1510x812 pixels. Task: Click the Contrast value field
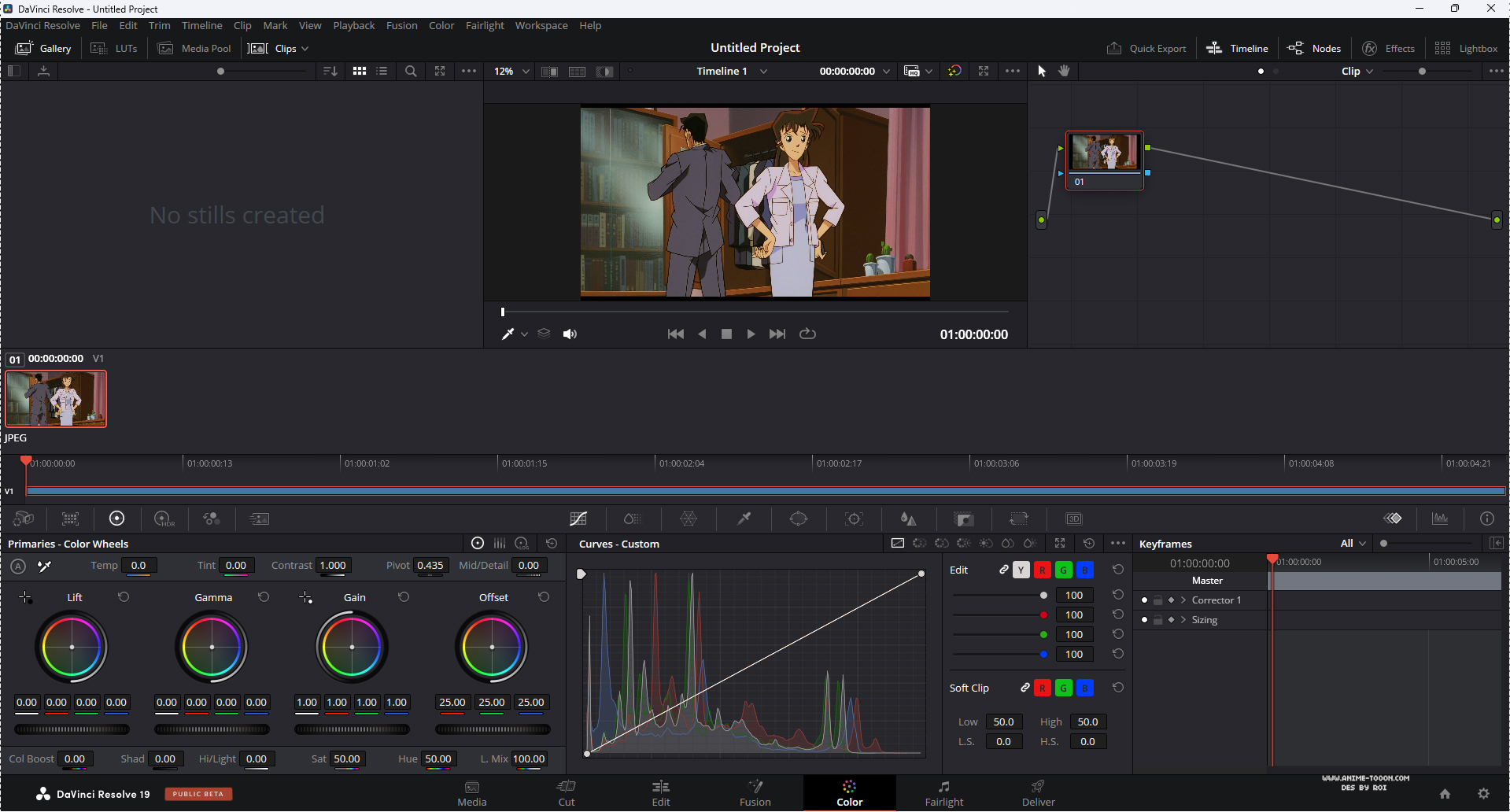[332, 565]
